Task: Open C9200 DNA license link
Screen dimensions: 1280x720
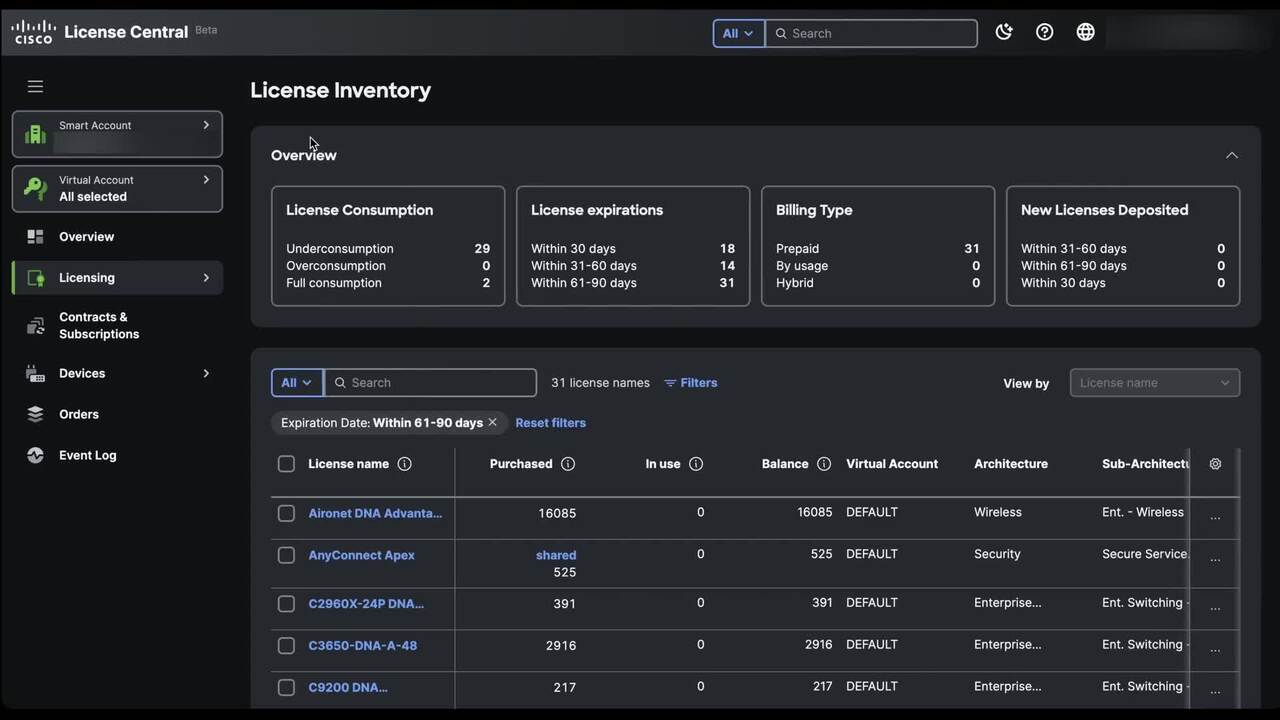Action: pyautogui.click(x=347, y=688)
